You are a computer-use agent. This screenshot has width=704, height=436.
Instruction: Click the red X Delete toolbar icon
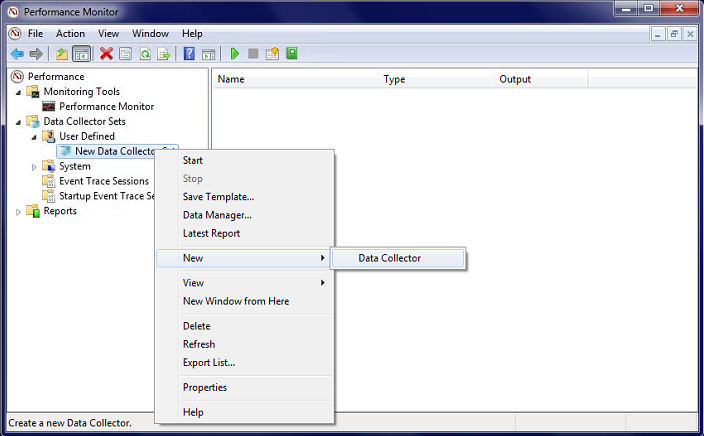point(106,54)
